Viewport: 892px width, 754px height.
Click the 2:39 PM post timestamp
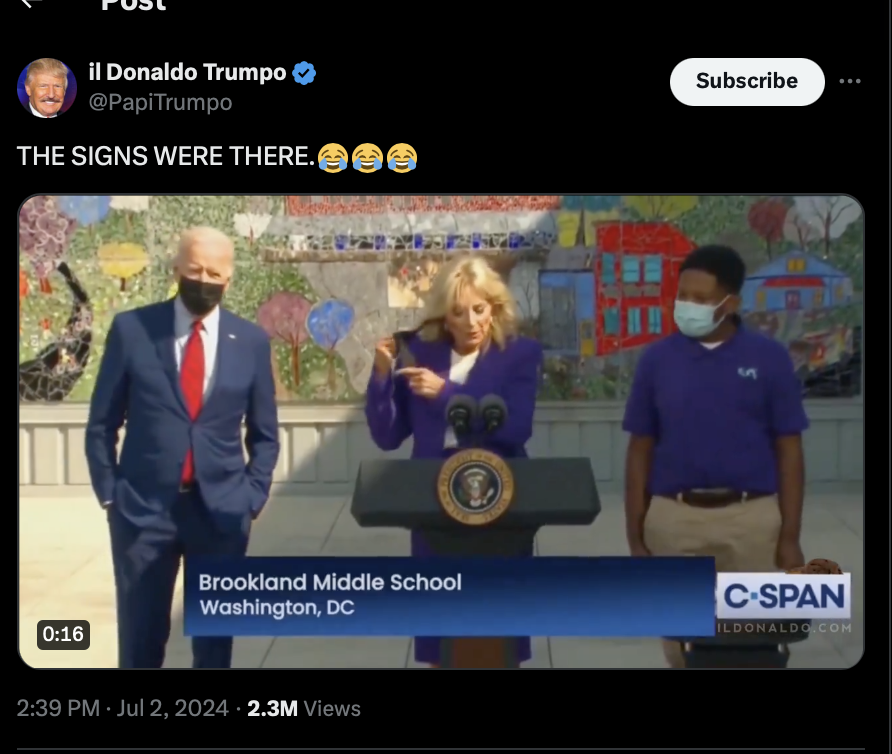coord(58,708)
